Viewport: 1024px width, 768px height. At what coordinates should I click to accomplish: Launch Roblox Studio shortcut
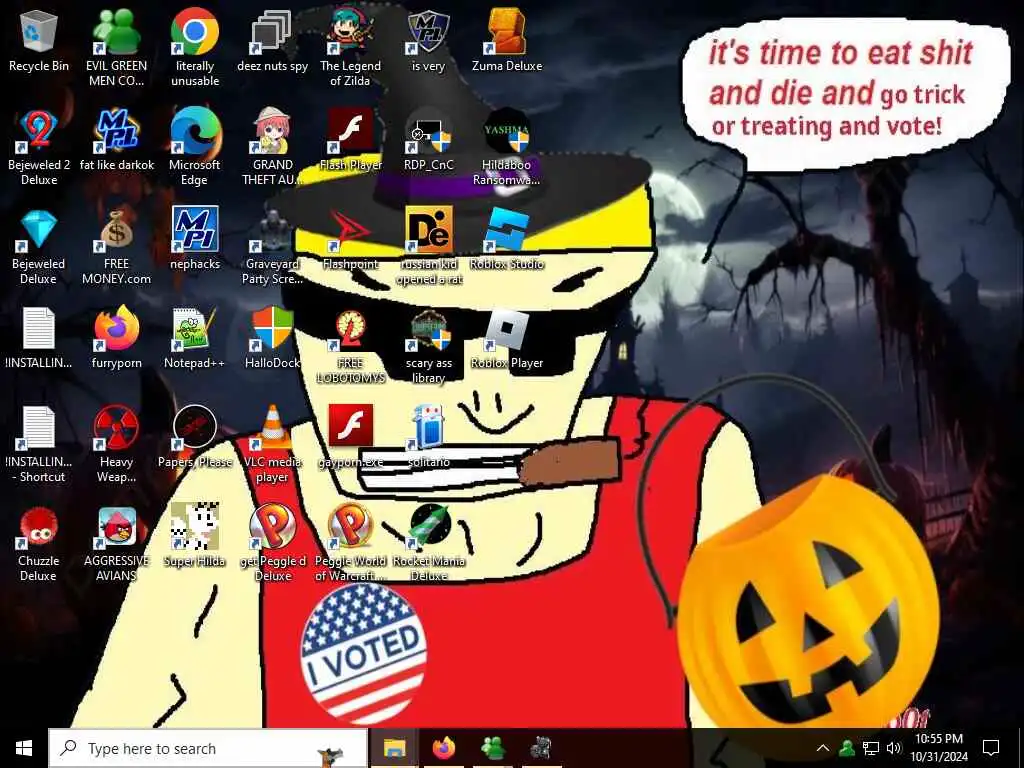click(x=507, y=238)
